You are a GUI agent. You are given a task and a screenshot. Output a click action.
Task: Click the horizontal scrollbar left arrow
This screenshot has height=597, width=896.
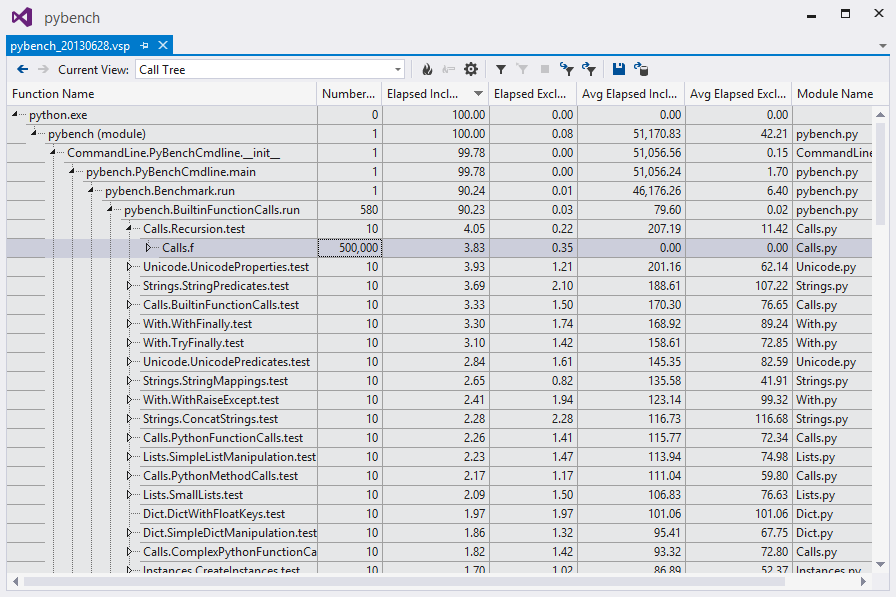tap(15, 582)
